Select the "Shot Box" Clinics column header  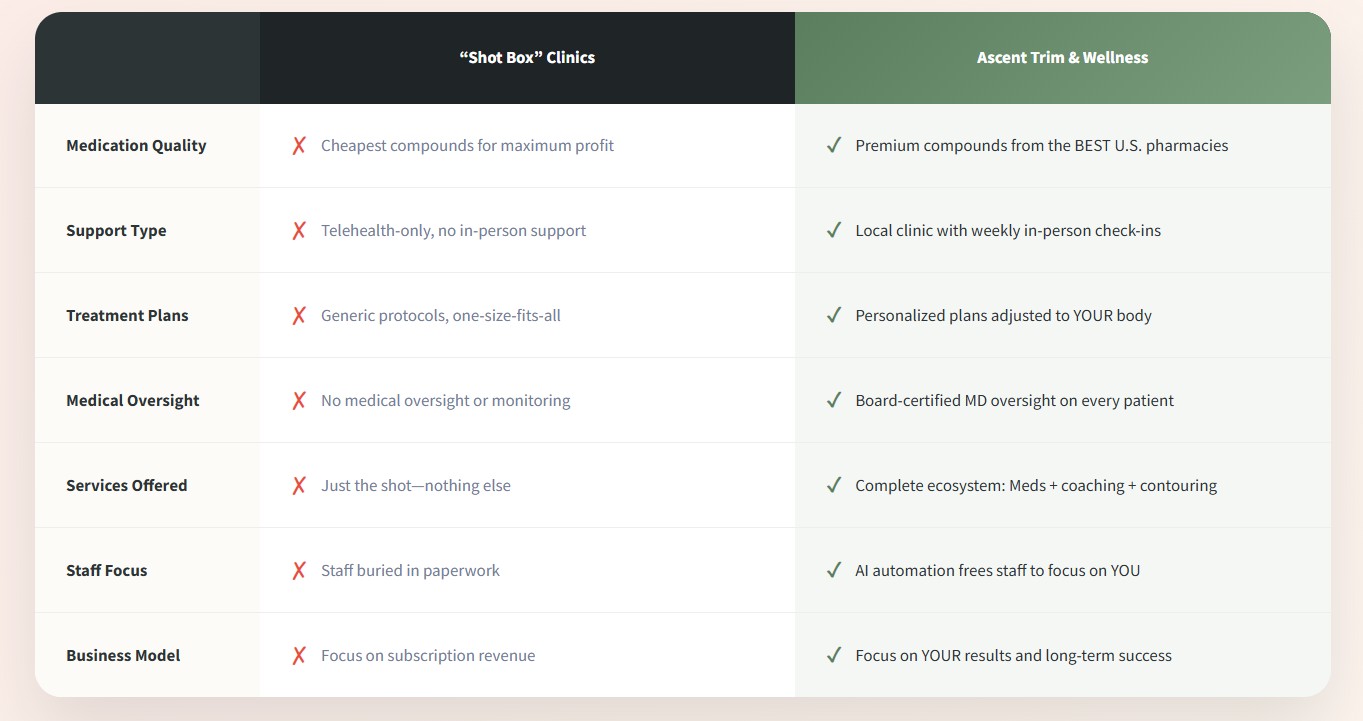tap(527, 58)
